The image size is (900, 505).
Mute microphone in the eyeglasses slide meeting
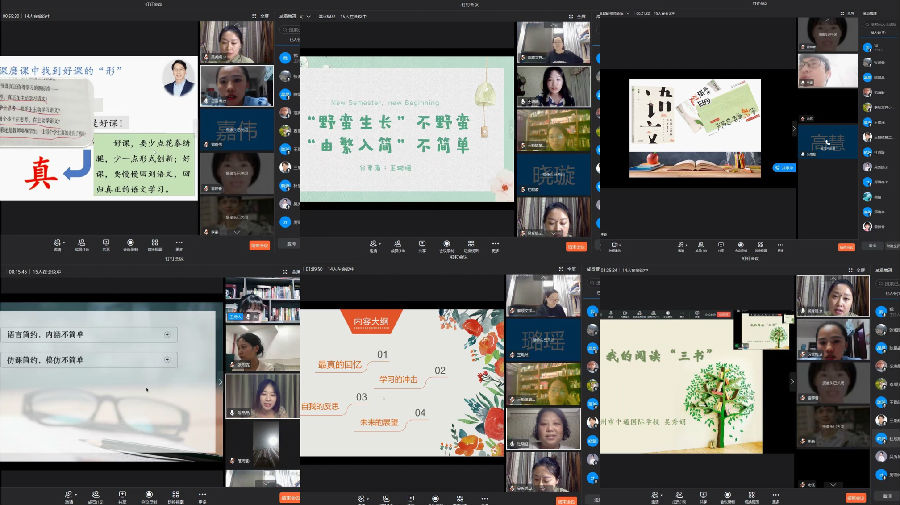tap(69, 494)
